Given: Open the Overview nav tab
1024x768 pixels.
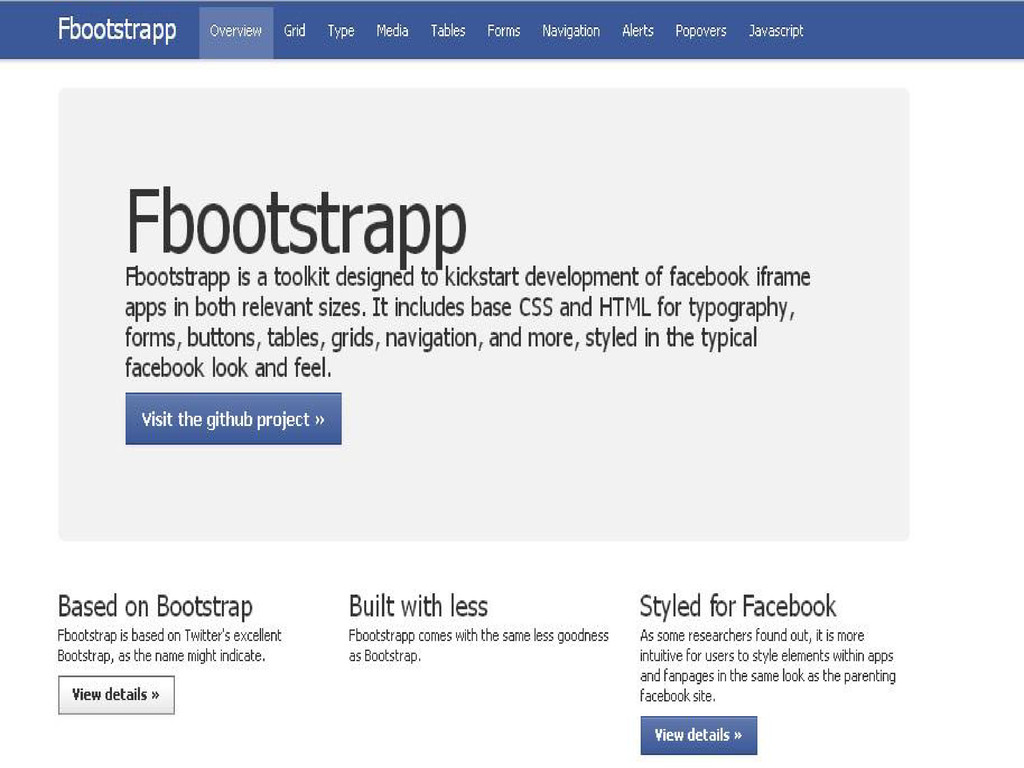Looking at the screenshot, I should point(236,31).
